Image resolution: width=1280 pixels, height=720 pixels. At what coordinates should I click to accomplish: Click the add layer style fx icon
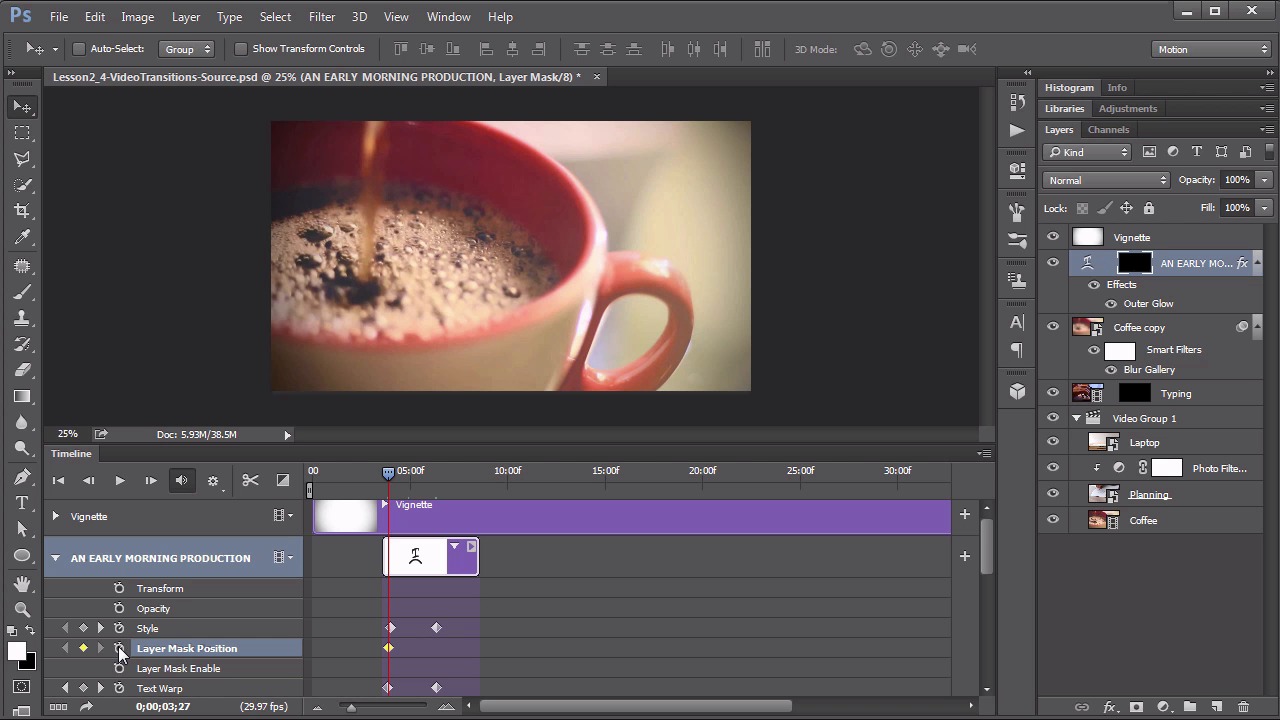pos(1109,707)
